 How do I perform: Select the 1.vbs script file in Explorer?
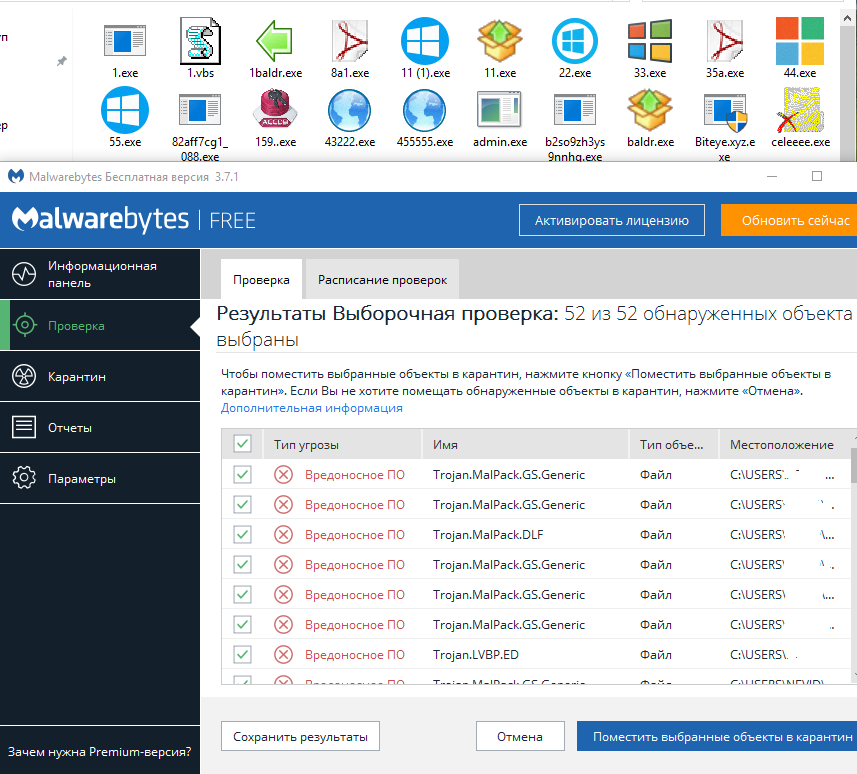(201, 41)
